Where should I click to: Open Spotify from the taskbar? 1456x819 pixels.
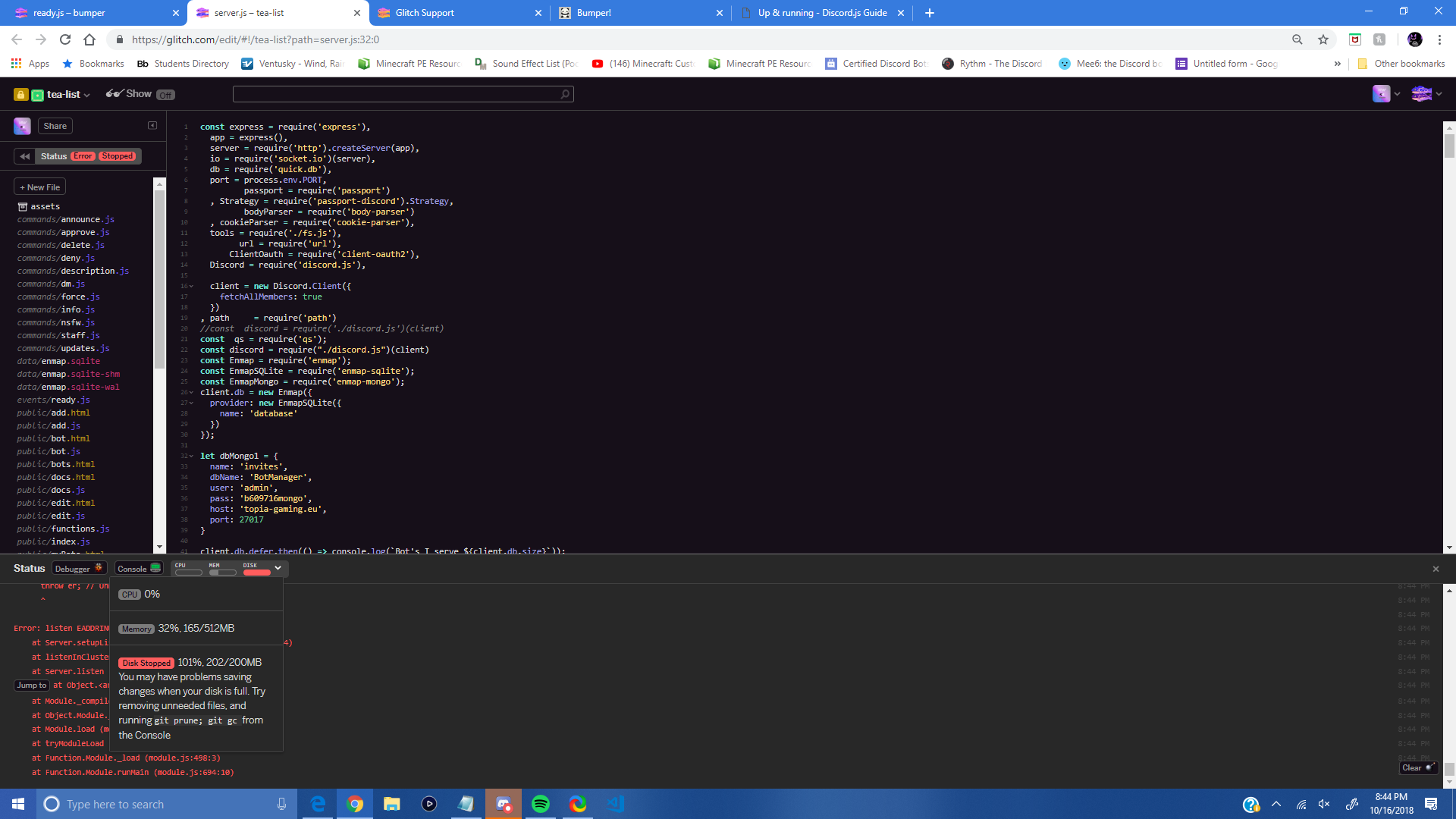coord(541,804)
